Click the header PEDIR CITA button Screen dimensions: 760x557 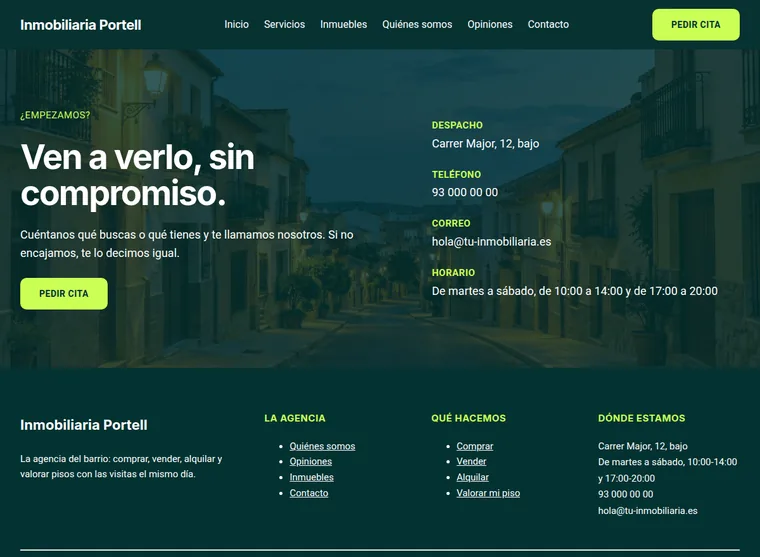pos(696,25)
